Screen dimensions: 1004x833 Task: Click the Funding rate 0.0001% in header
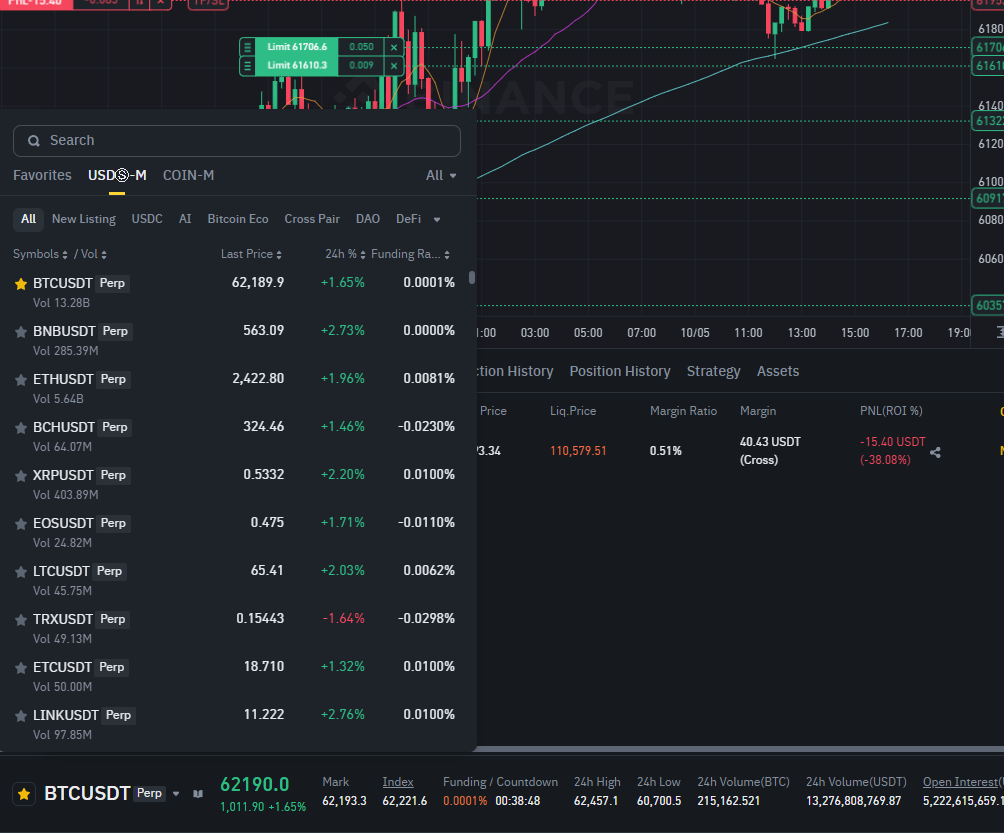click(x=466, y=801)
